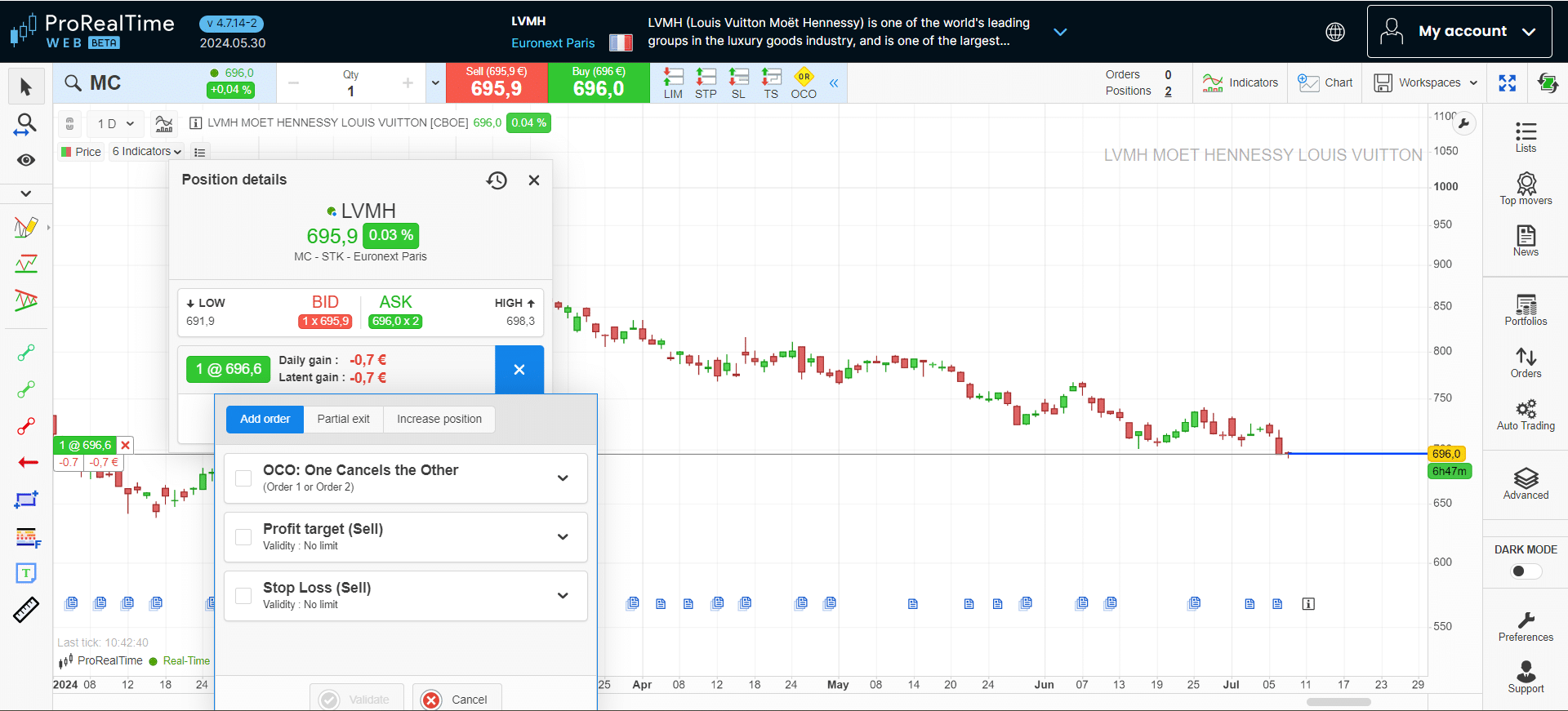Open the 6 Indicators dropdown
The height and width of the screenshot is (711, 1568).
147,151
